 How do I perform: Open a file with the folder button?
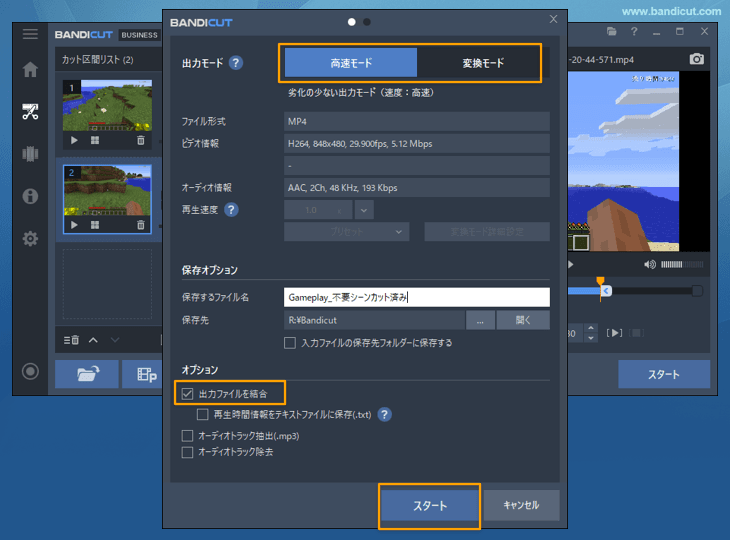[87, 374]
